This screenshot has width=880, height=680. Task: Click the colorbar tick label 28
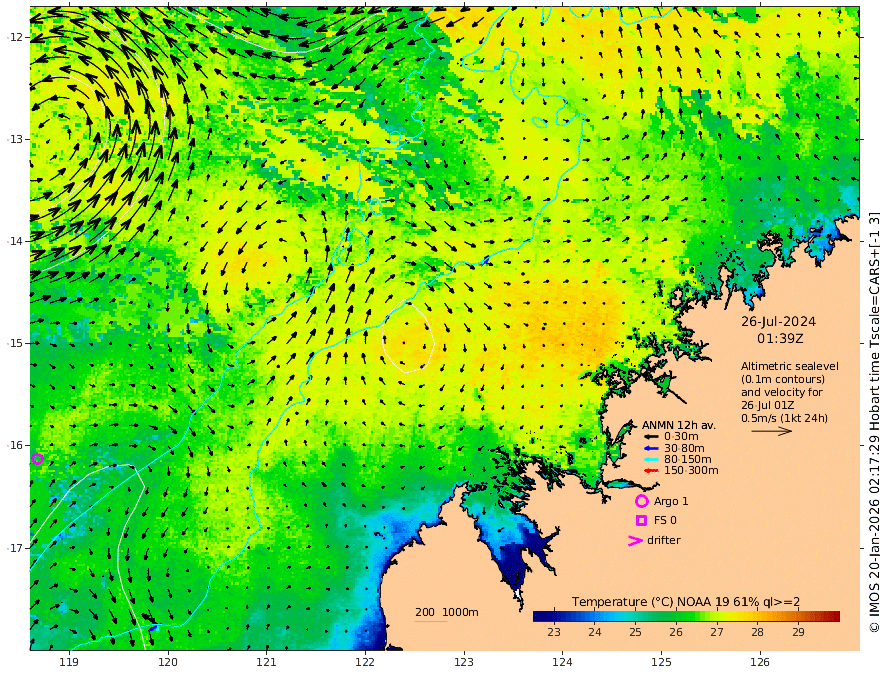pos(757,632)
